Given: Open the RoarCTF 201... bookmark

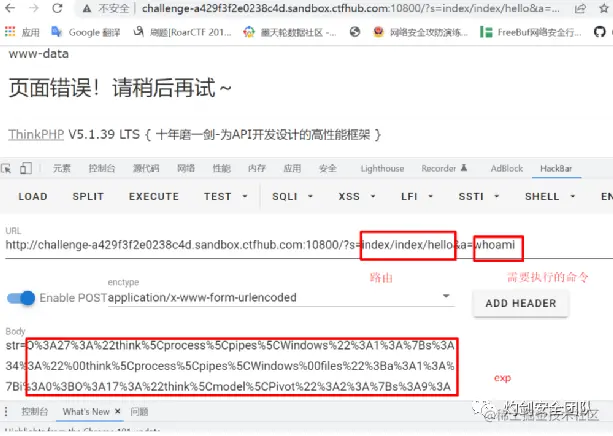Looking at the screenshot, I should pyautogui.click(x=182, y=32).
